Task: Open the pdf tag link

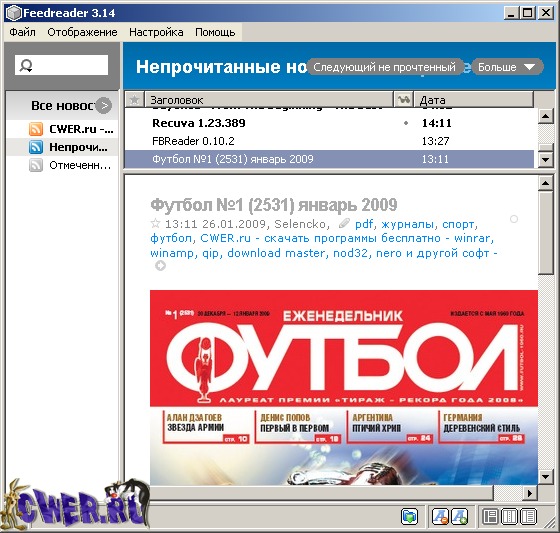Action: [364, 224]
